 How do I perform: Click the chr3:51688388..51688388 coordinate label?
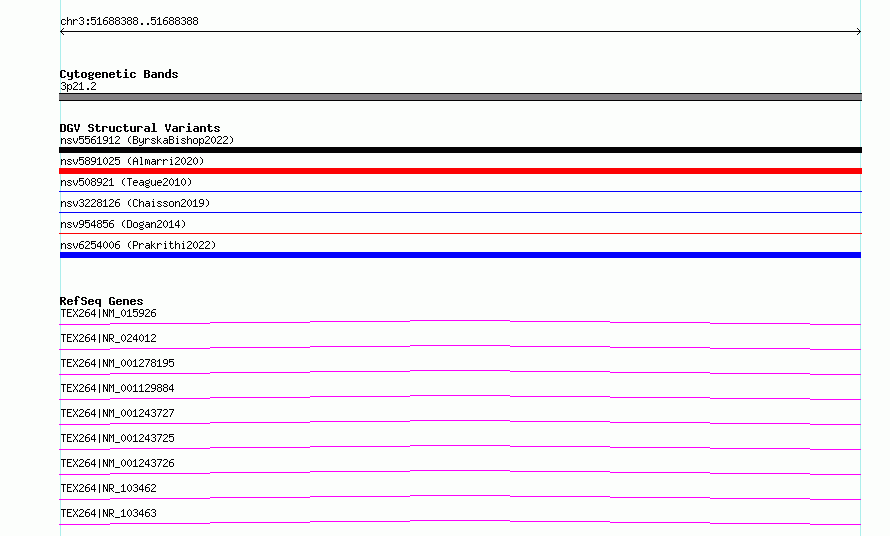click(x=129, y=22)
